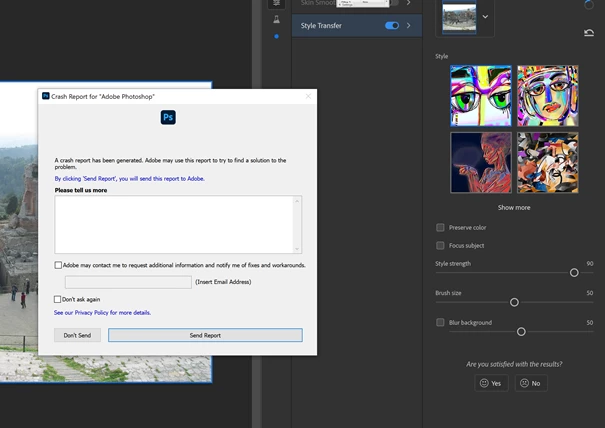Click the Style strength slider handle
Screen dimensions: 605x428
[574, 273]
